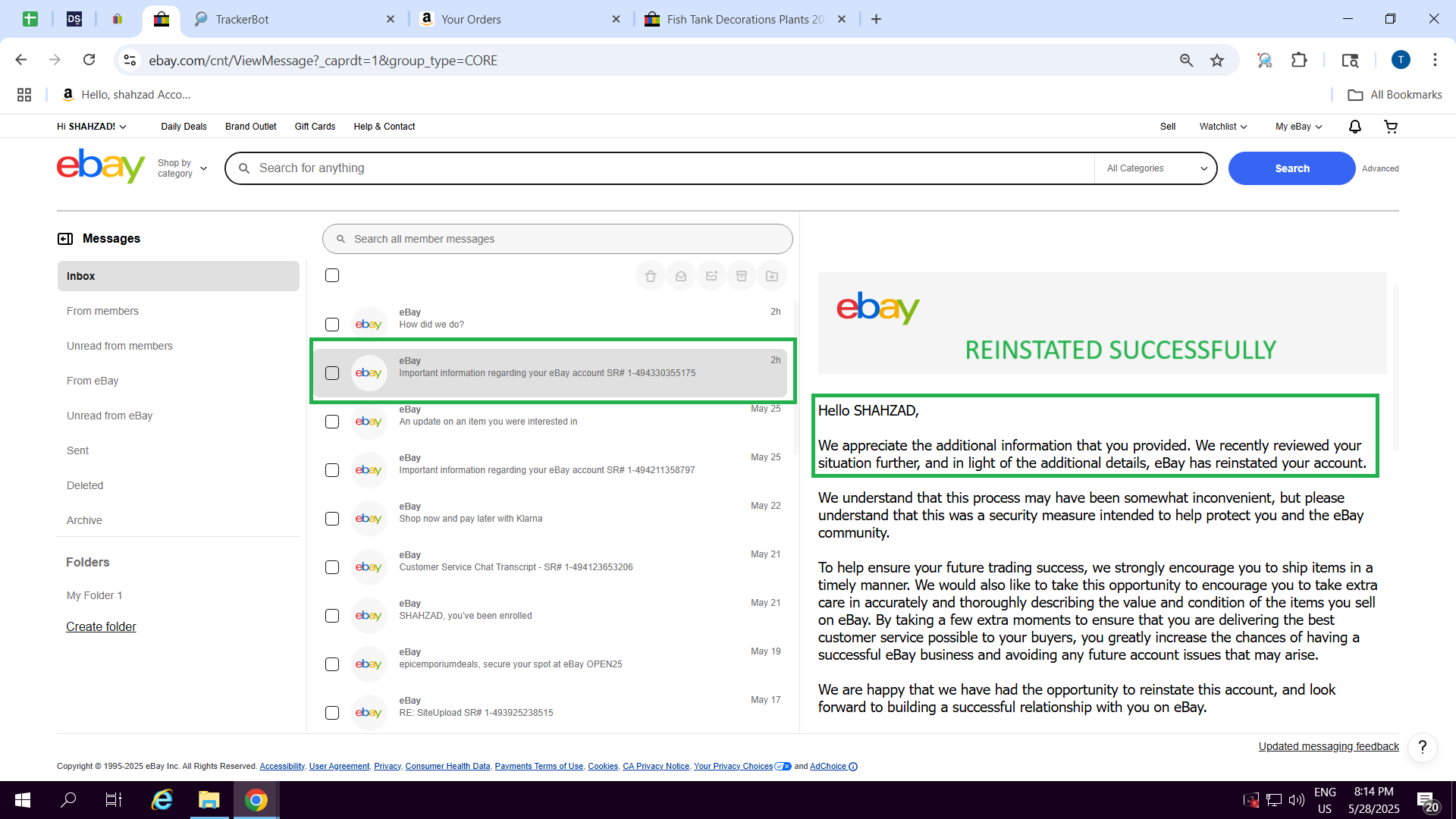Viewport: 1456px width, 819px height.
Task: Click the Create folder link
Action: tap(101, 626)
